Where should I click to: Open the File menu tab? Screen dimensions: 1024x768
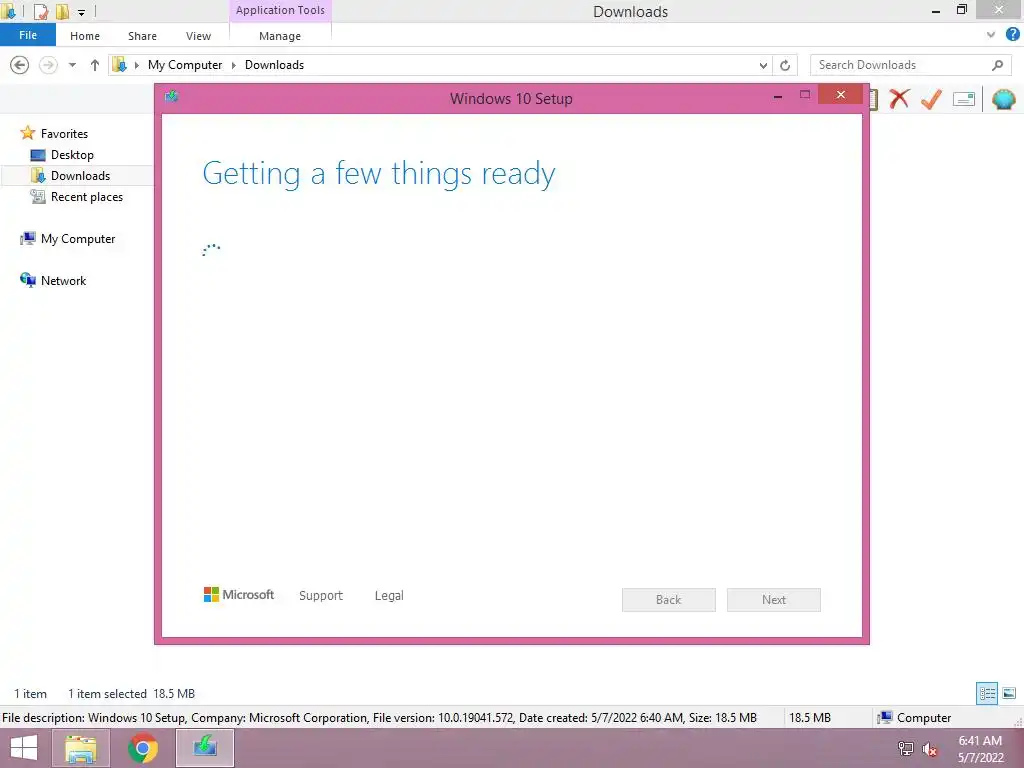tap(27, 35)
